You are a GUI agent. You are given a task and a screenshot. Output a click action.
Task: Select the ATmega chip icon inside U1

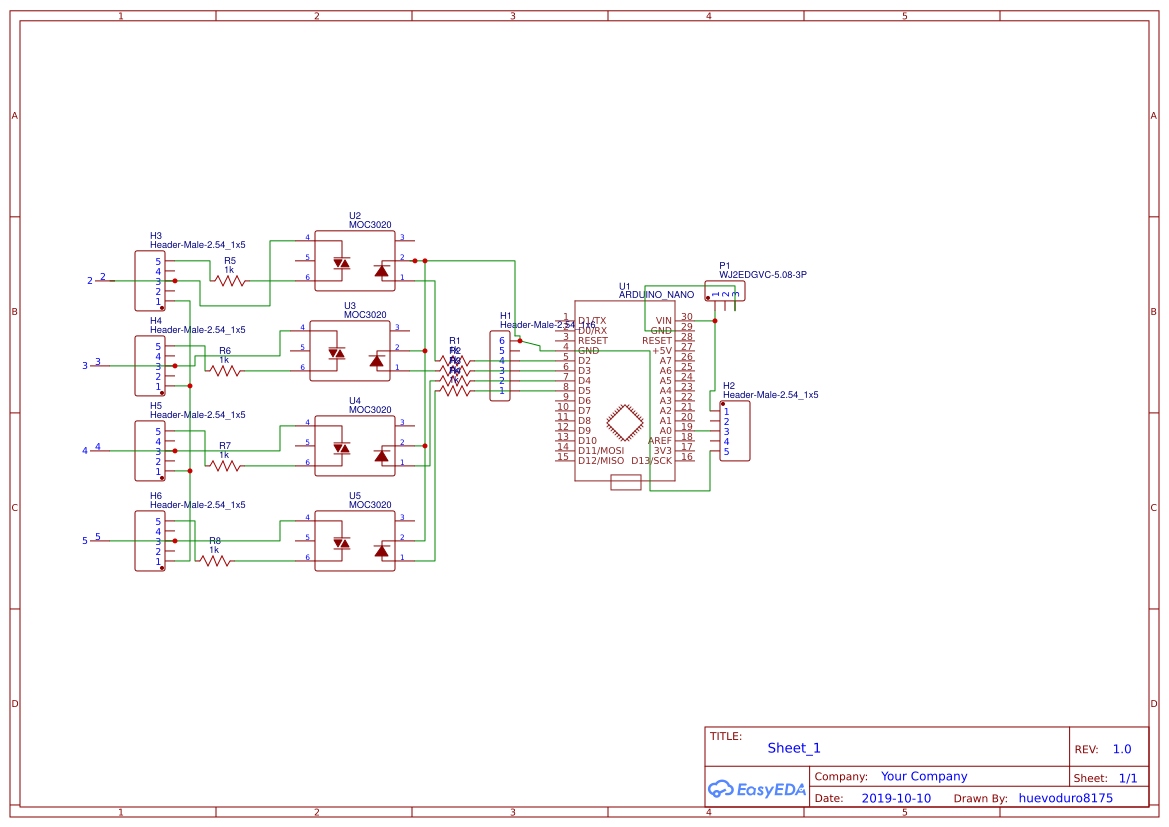624,421
